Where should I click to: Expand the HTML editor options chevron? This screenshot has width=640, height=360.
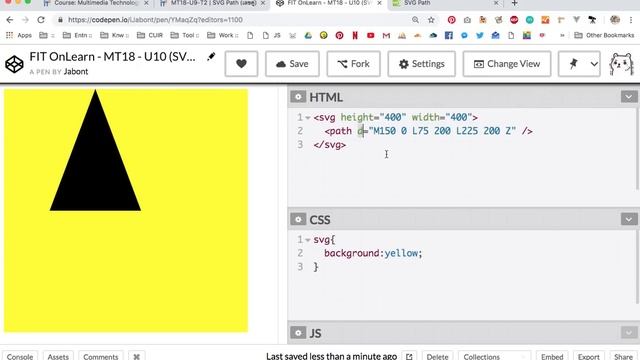[629, 97]
